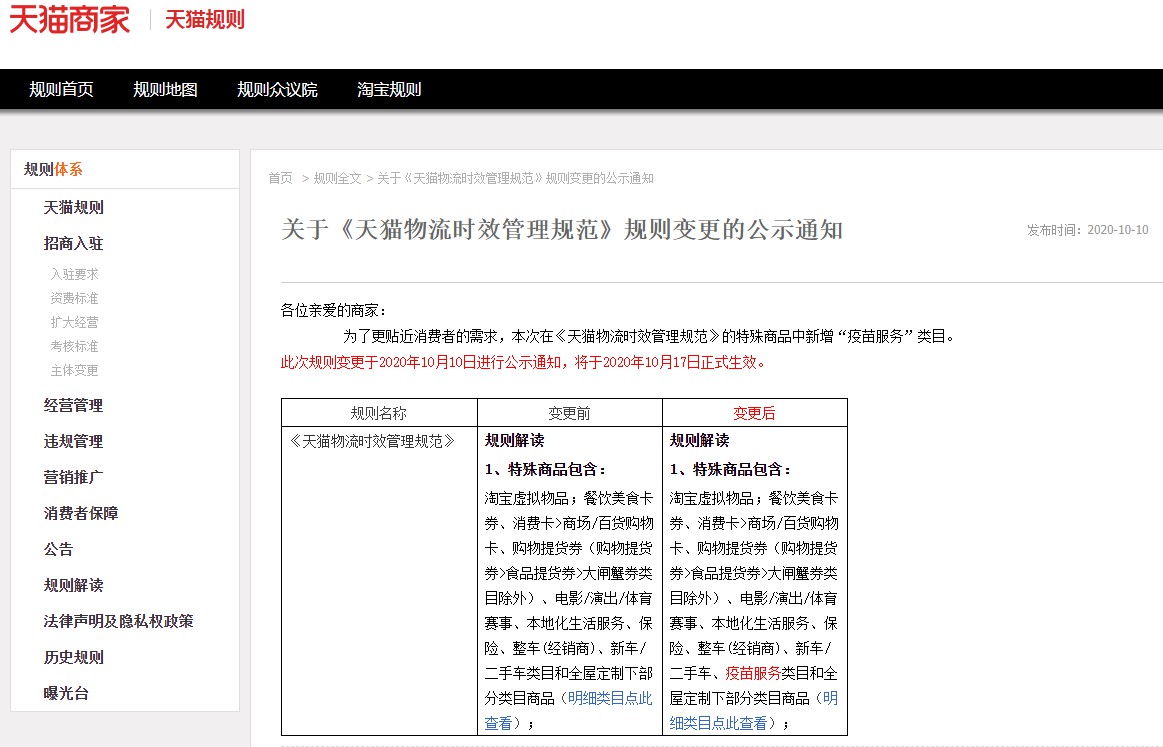Viewport: 1163px width, 747px height.
Task: Expand 经营管理 sidebar category
Action: click(x=73, y=406)
